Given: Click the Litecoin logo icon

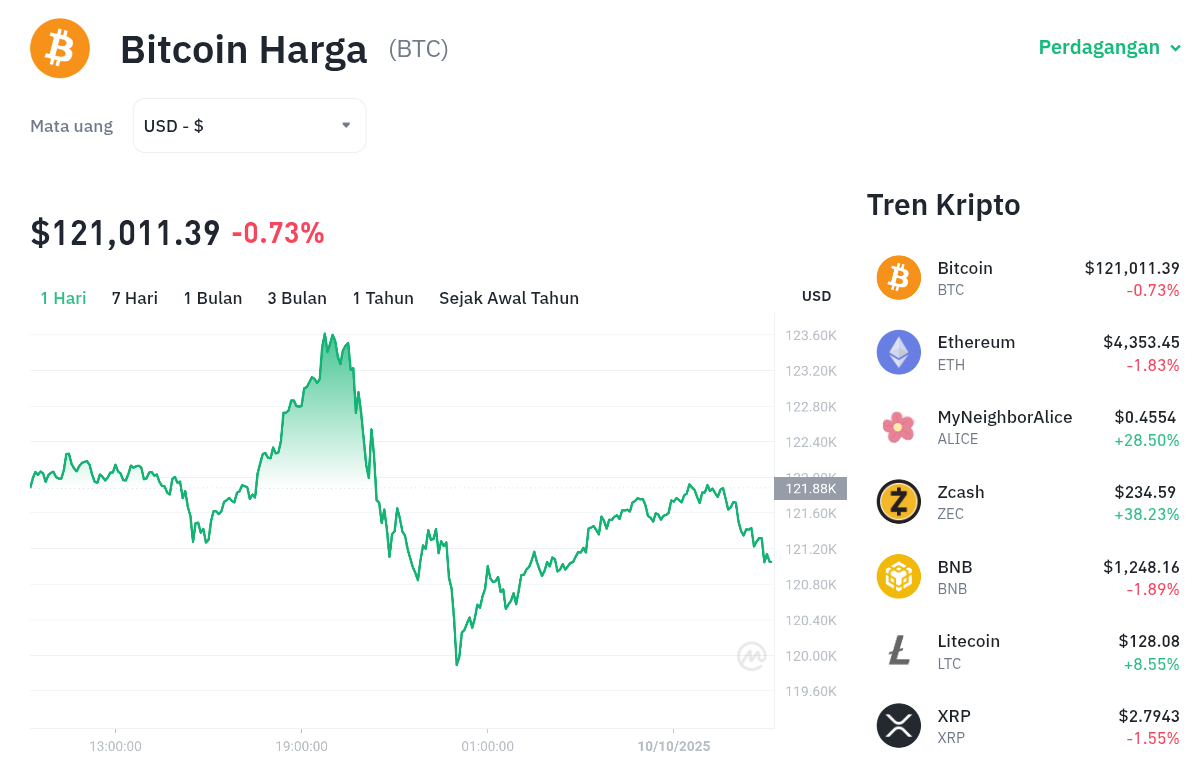Looking at the screenshot, I should 898,651.
